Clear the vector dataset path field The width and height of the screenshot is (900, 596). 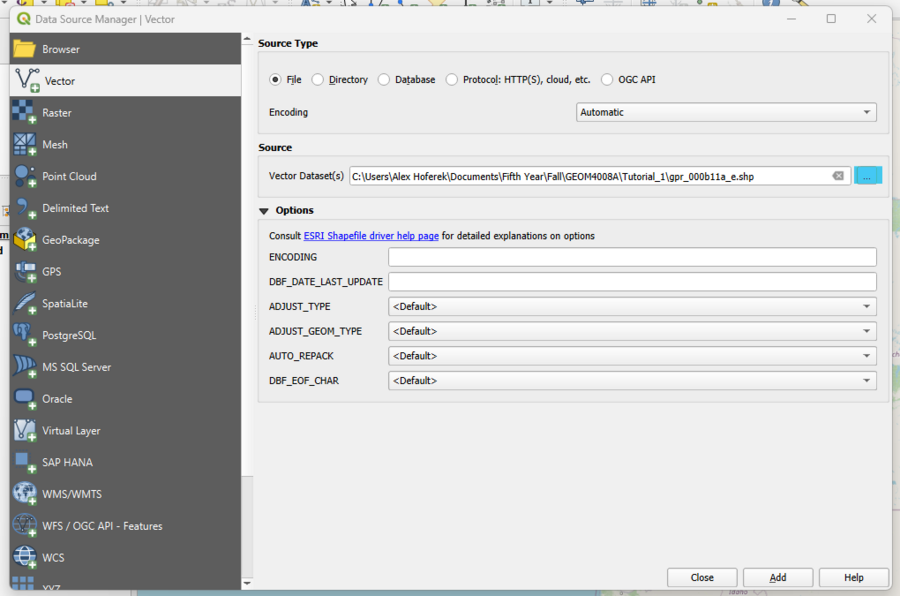[x=838, y=175]
